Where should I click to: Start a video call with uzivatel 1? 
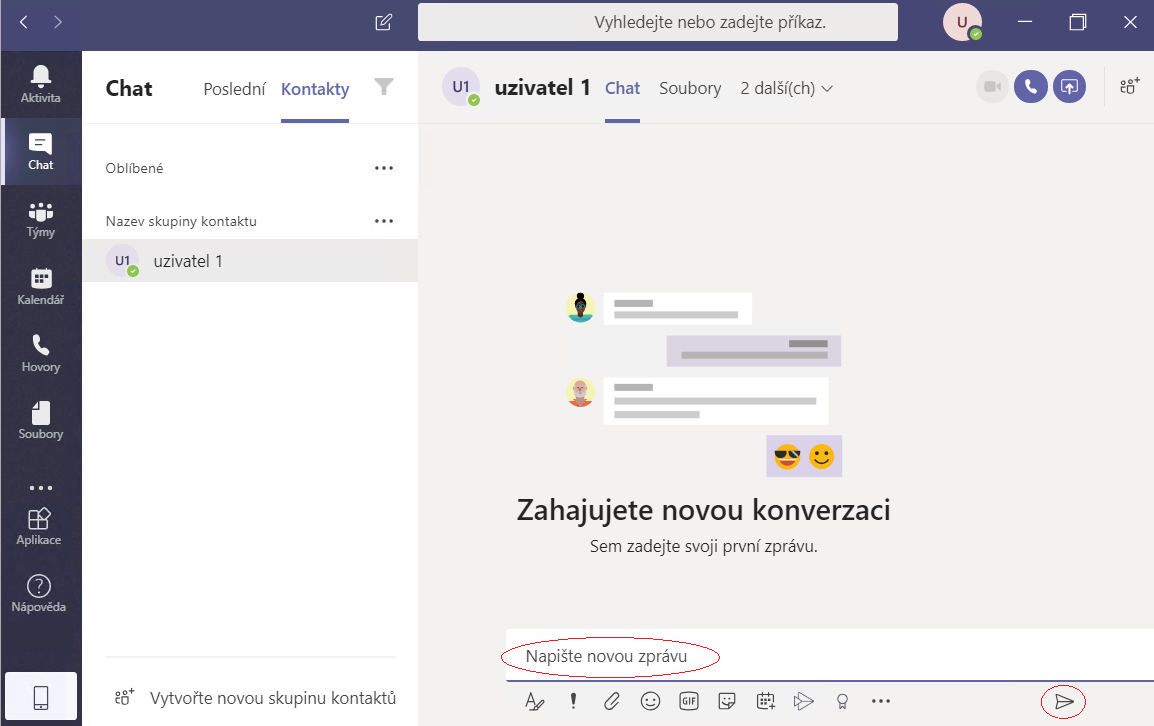point(992,87)
